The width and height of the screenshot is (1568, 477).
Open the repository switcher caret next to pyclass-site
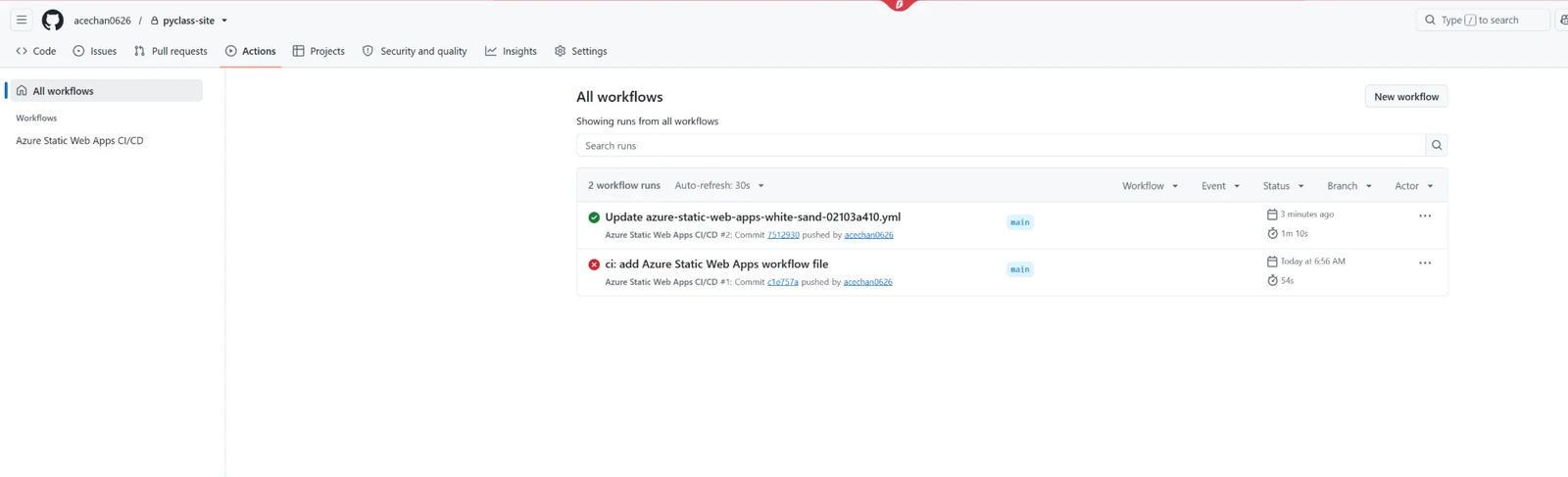click(x=224, y=21)
